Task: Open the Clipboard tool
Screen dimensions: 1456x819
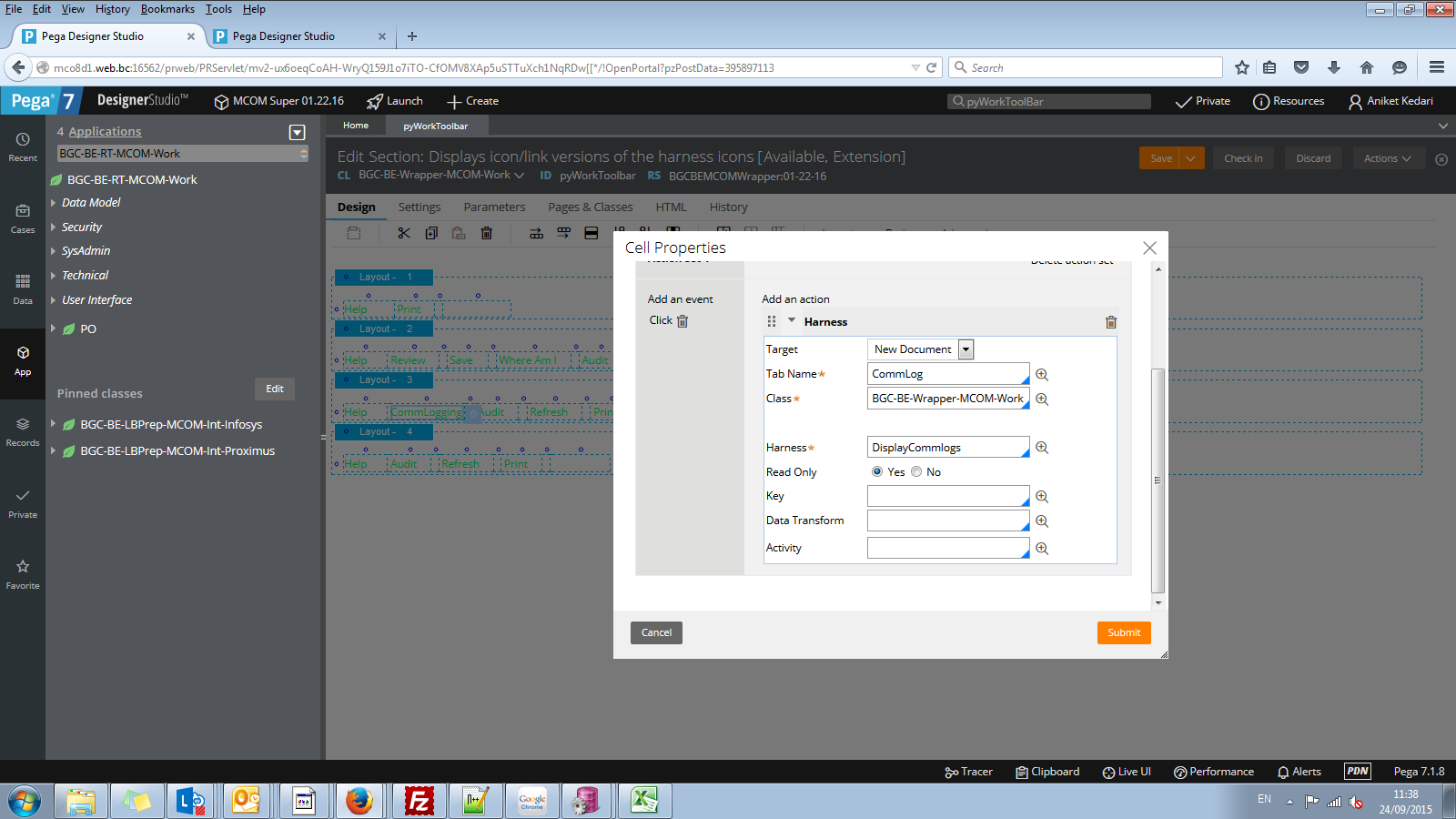Action: [1047, 772]
